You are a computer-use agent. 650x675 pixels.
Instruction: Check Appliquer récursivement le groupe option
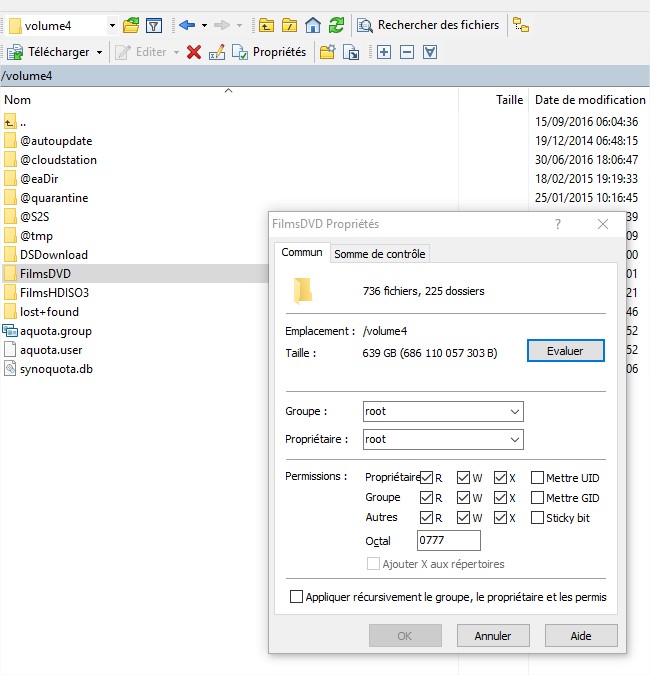click(x=296, y=597)
